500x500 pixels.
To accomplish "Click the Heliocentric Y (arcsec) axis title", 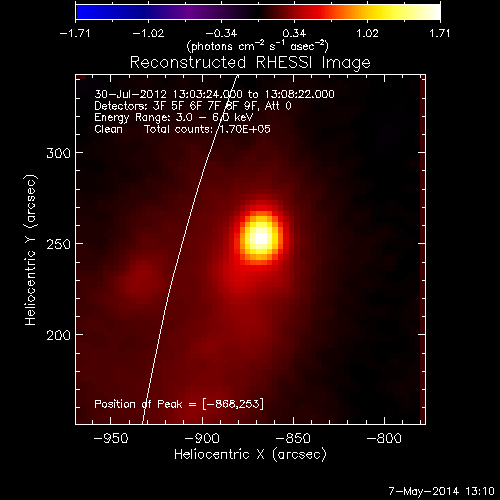I will click(x=31, y=250).
